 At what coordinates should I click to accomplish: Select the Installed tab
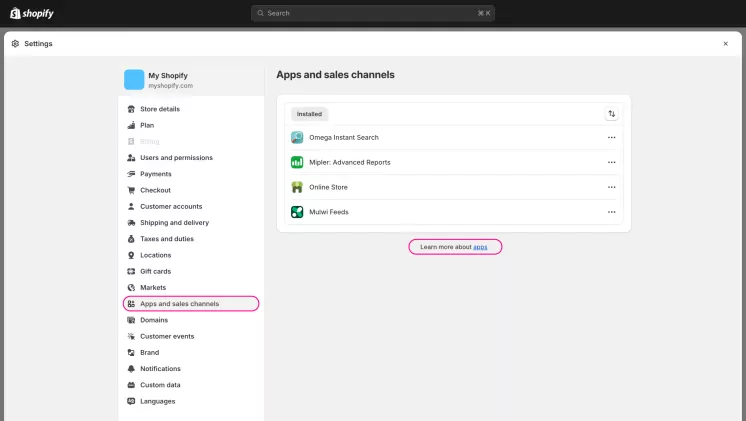(309, 114)
